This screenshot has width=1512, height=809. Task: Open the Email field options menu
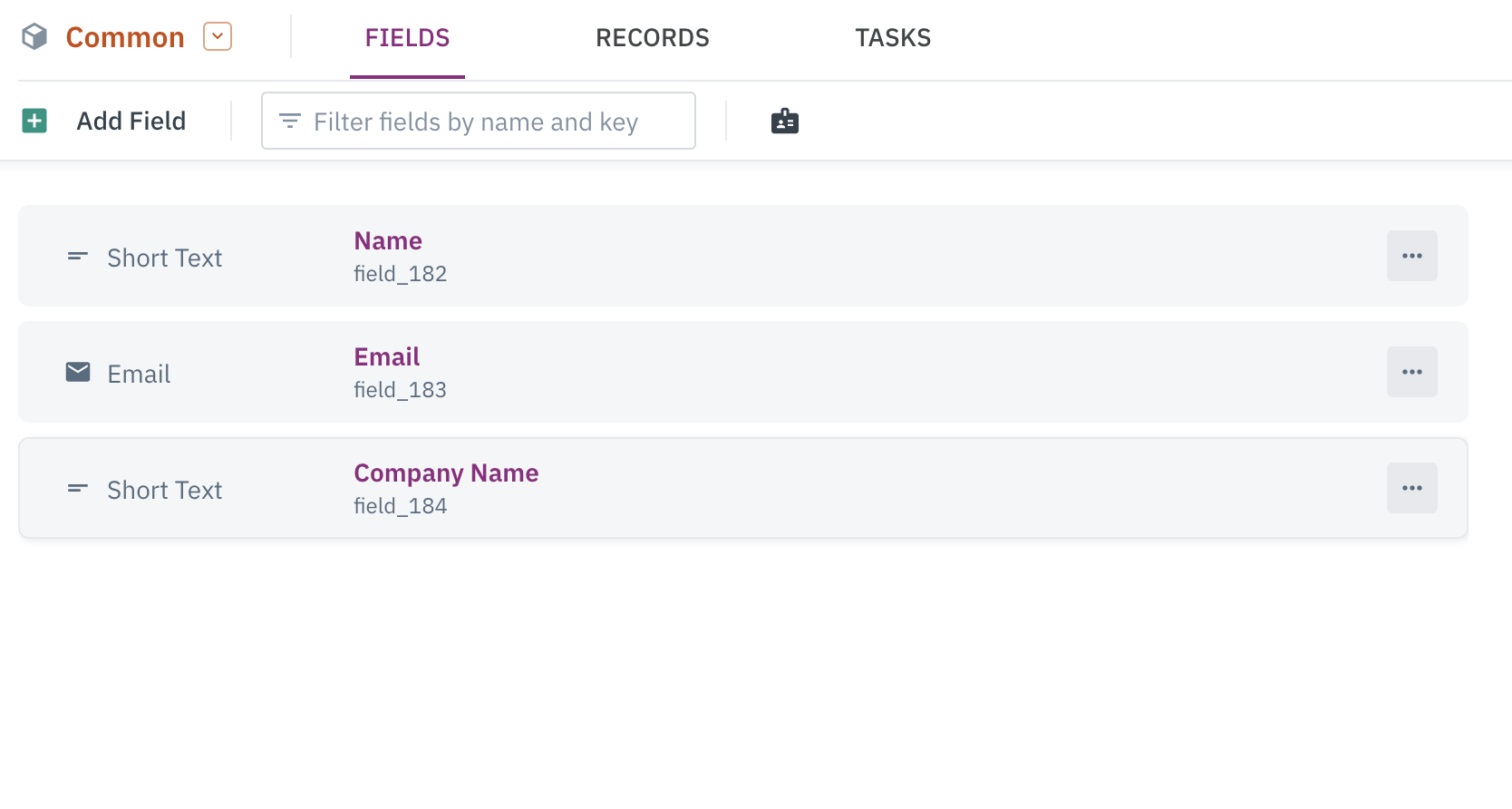(x=1411, y=372)
